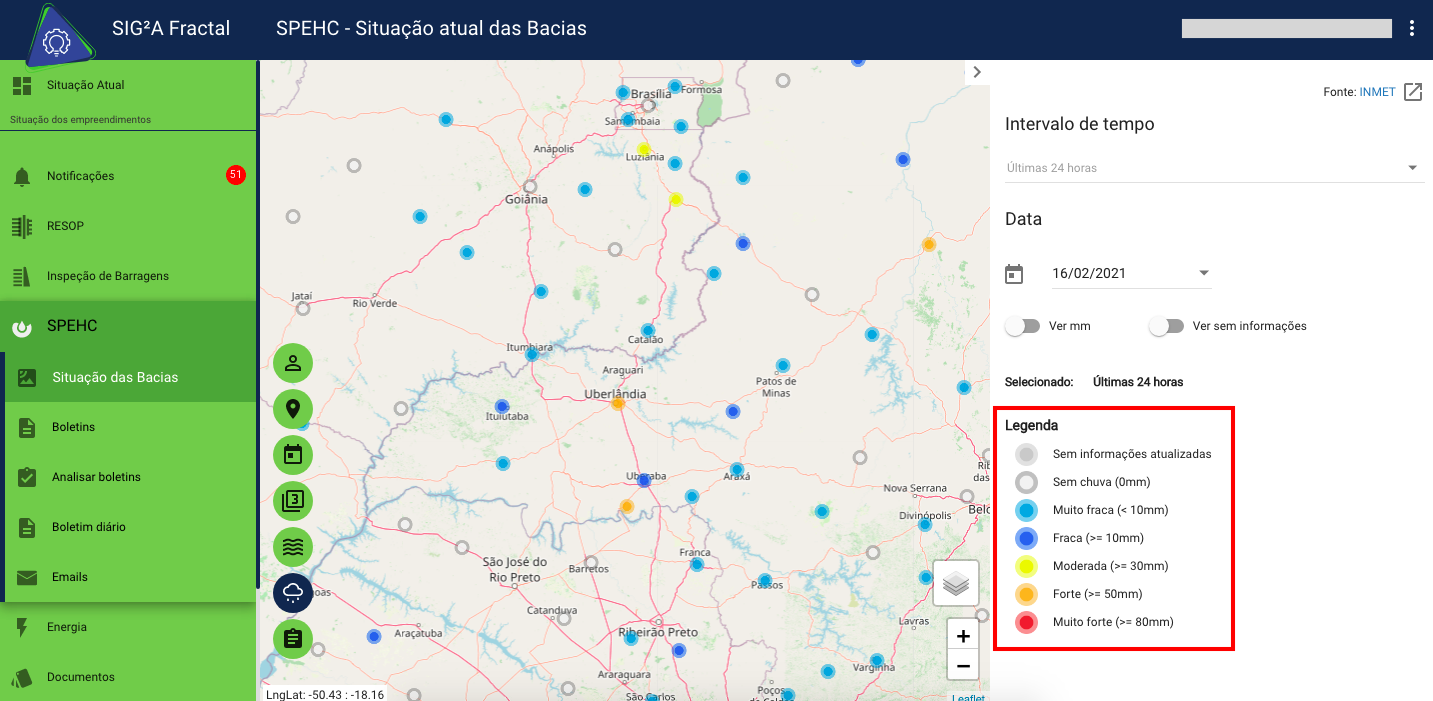Select Boletim diário menu item
Viewport: 1433px width, 701px height.
pyautogui.click(x=89, y=527)
